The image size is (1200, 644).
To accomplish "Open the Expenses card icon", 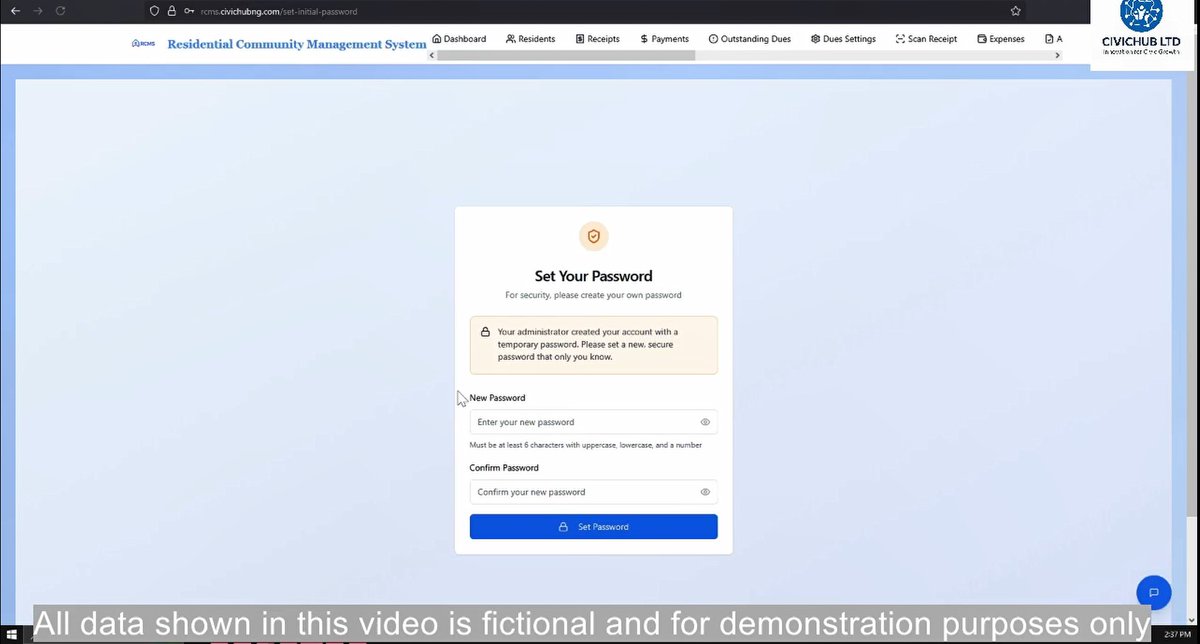I will pyautogui.click(x=982, y=38).
